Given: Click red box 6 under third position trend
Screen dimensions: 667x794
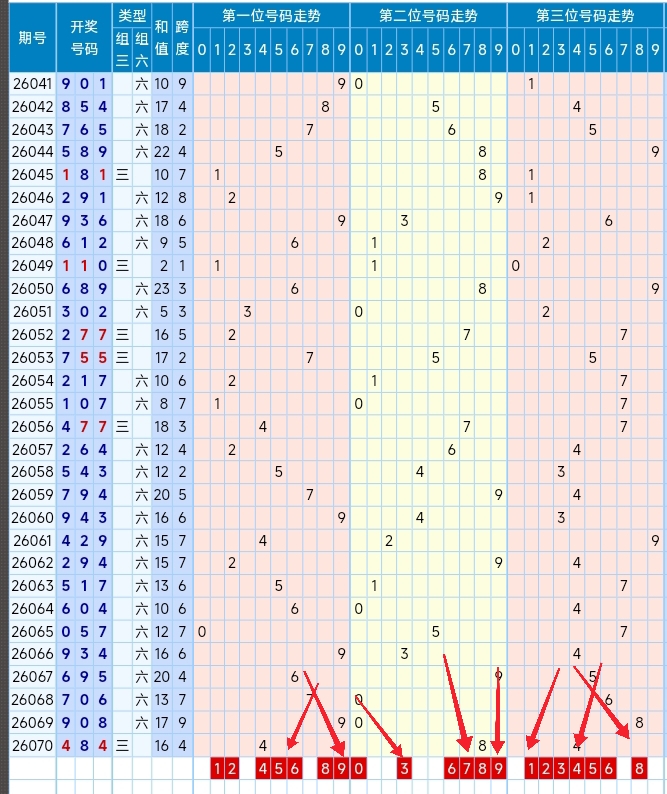Looking at the screenshot, I should click(x=608, y=769).
